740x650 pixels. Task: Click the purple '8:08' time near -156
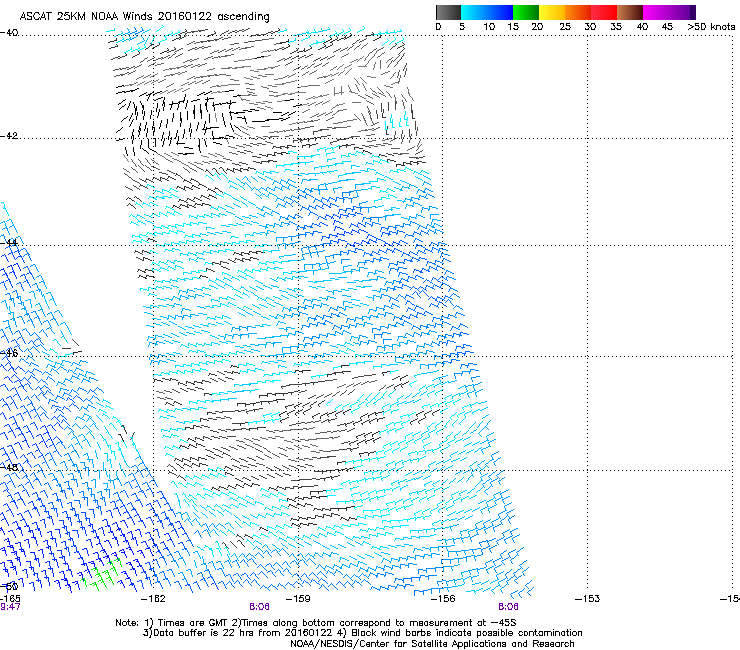point(508,607)
